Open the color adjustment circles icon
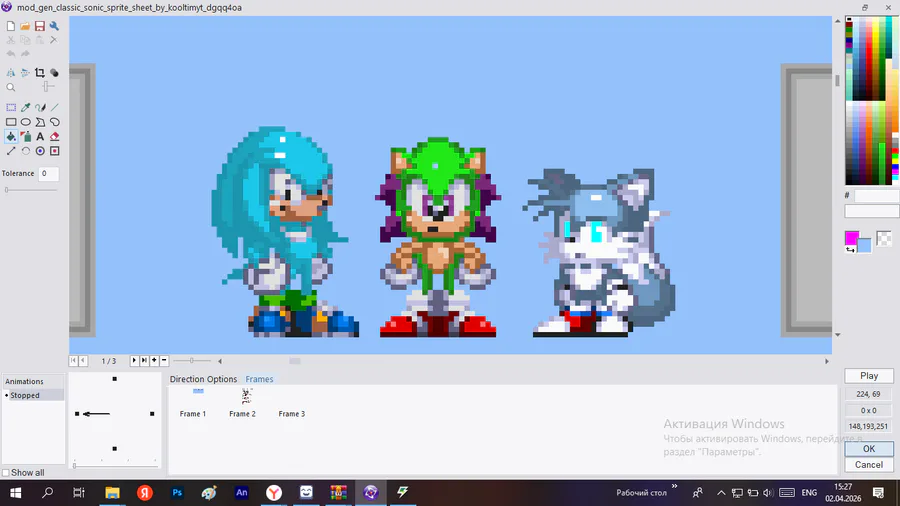 pyautogui.click(x=54, y=73)
